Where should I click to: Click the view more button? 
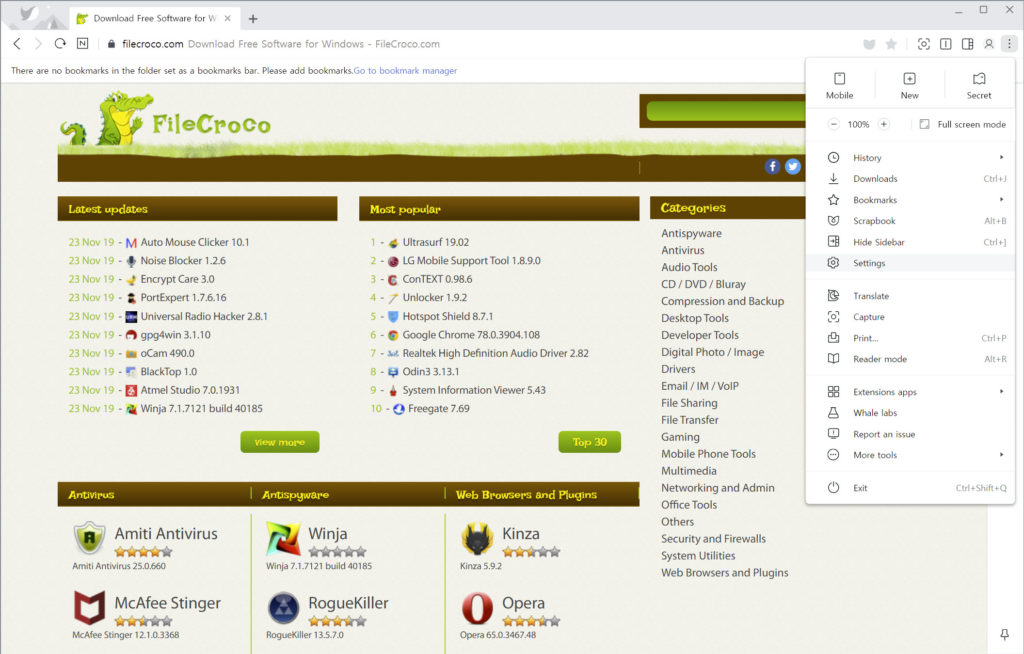280,442
